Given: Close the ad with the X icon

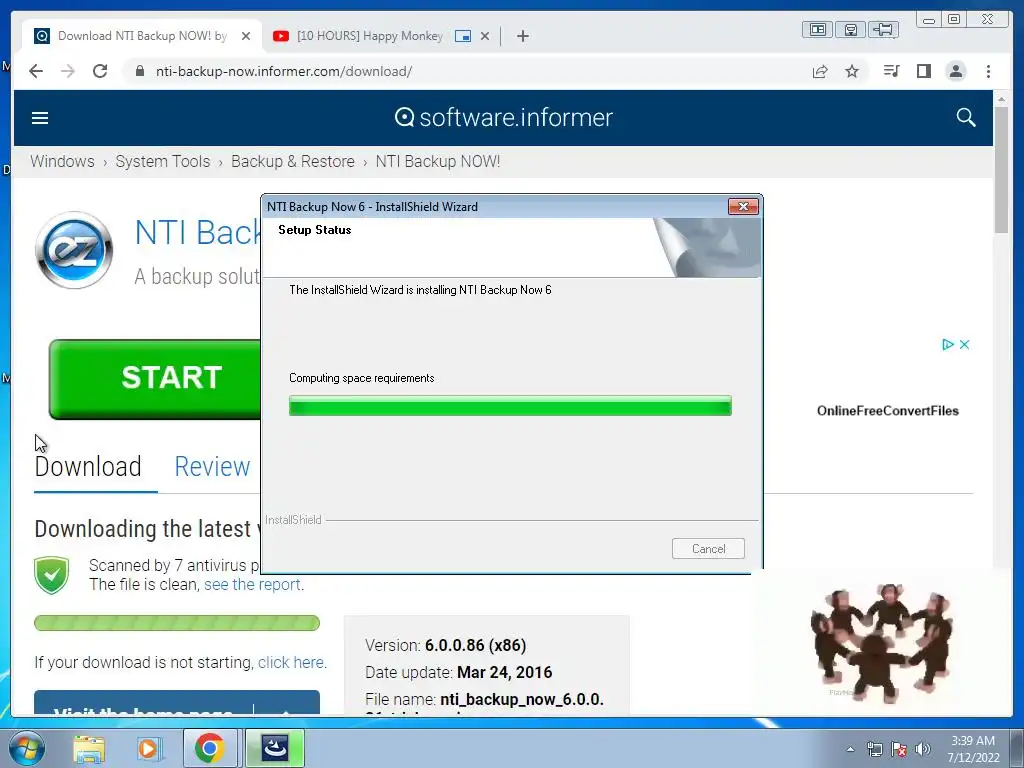Looking at the screenshot, I should 965,344.
